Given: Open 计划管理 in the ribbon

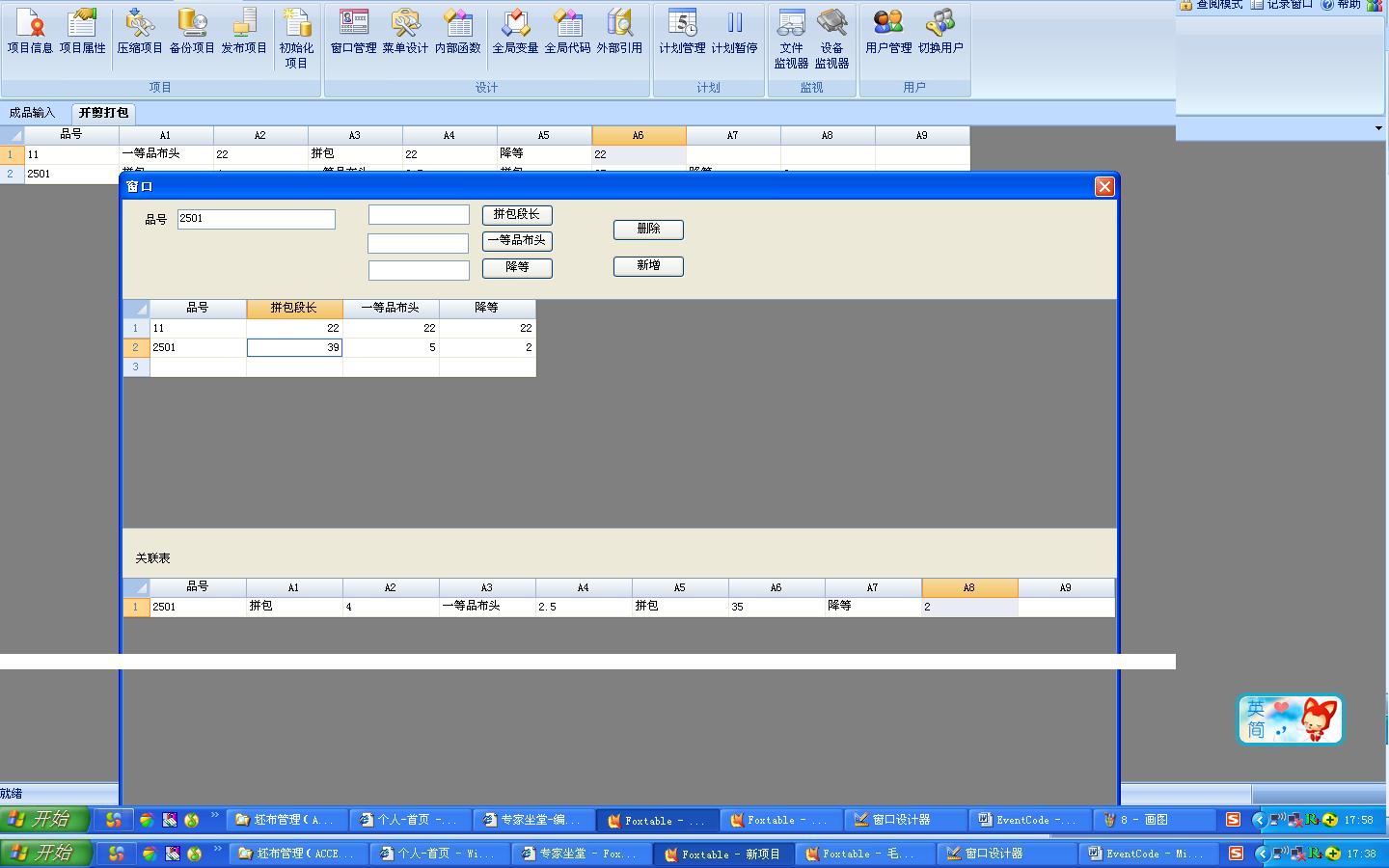Looking at the screenshot, I should pos(682,32).
